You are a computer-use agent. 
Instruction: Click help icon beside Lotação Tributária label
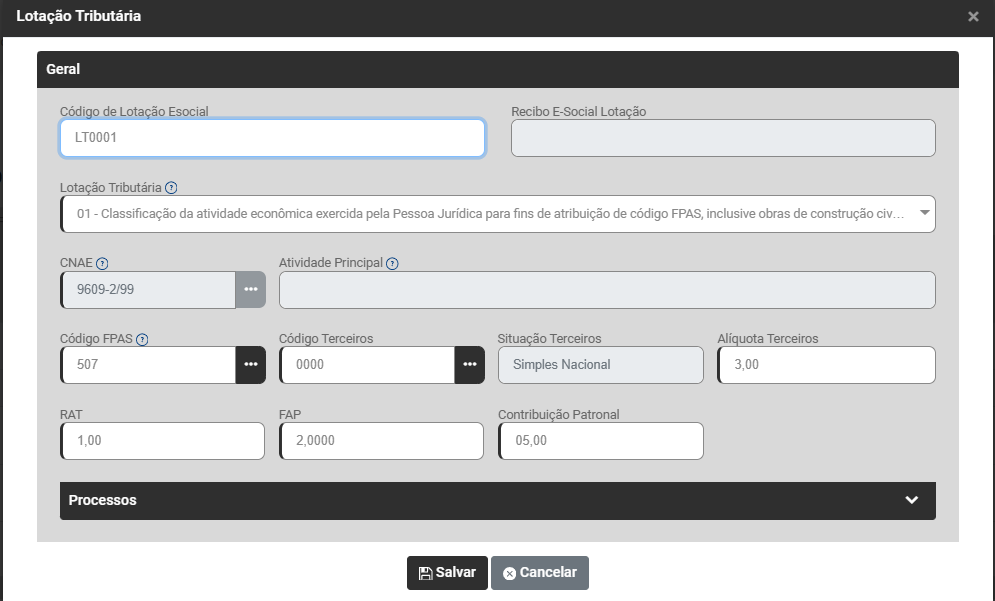click(x=171, y=187)
